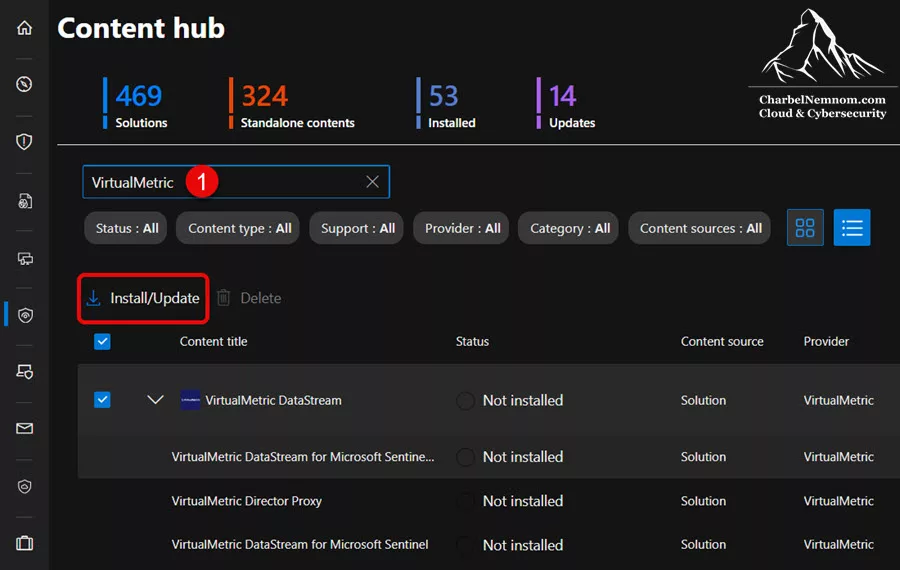Sort by the Content title column
This screenshot has height=570, width=900.
(214, 342)
